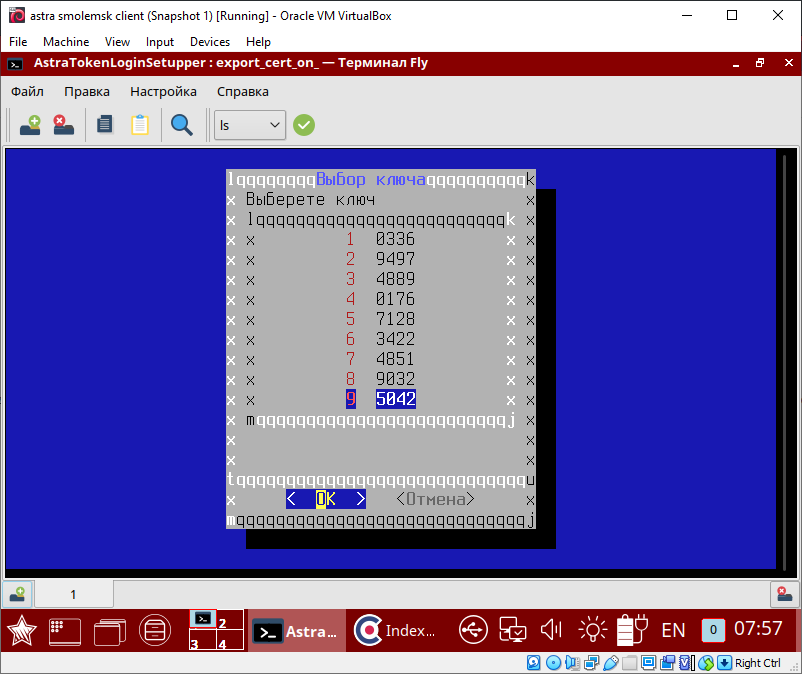Open the network connections tray icon

pos(513,630)
